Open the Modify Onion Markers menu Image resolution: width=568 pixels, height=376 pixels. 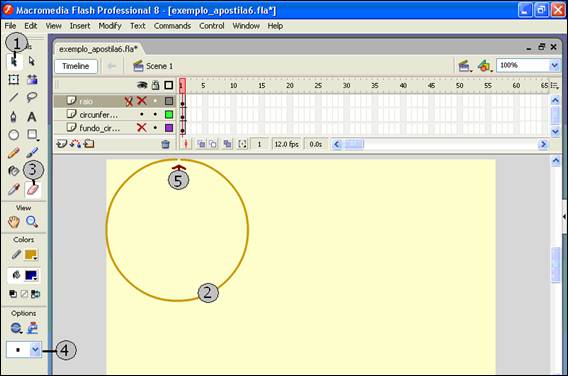tap(242, 144)
